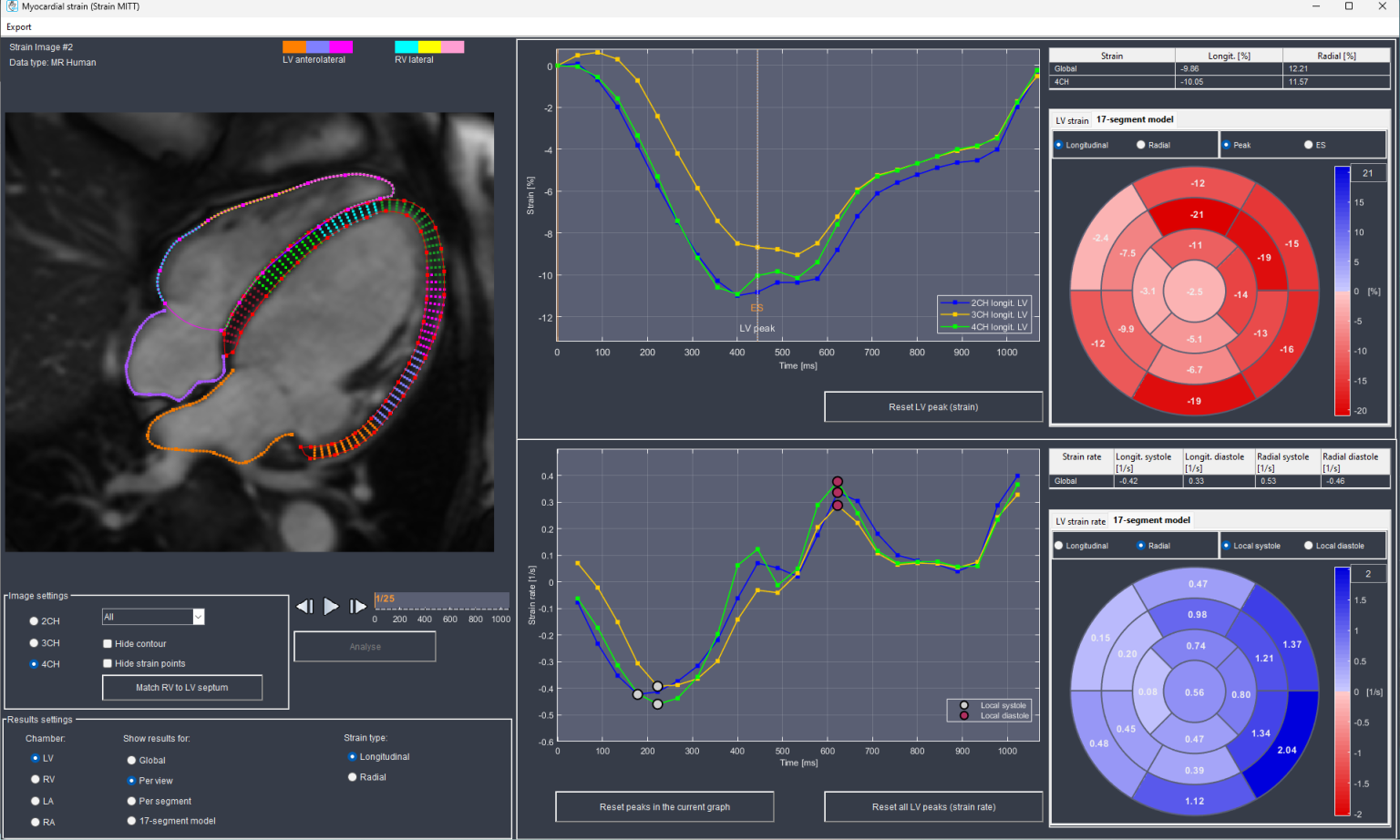The image size is (1400, 840).
Task: Open the Export menu
Action: click(19, 26)
